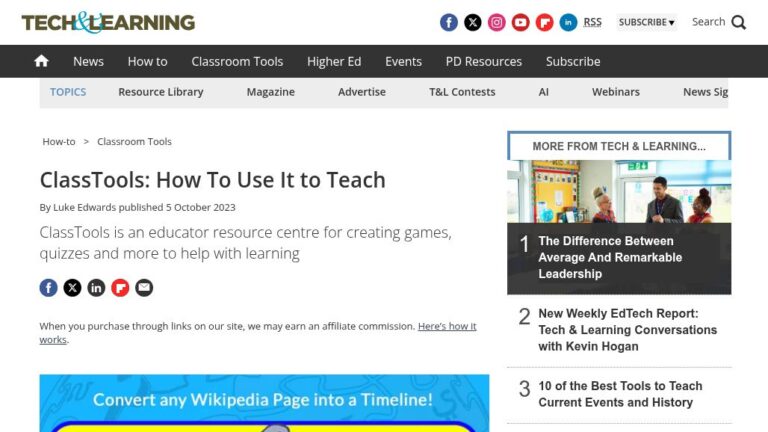Click the header LinkedIn icon
Screen dimensions: 768x432
pyautogui.click(x=568, y=22)
